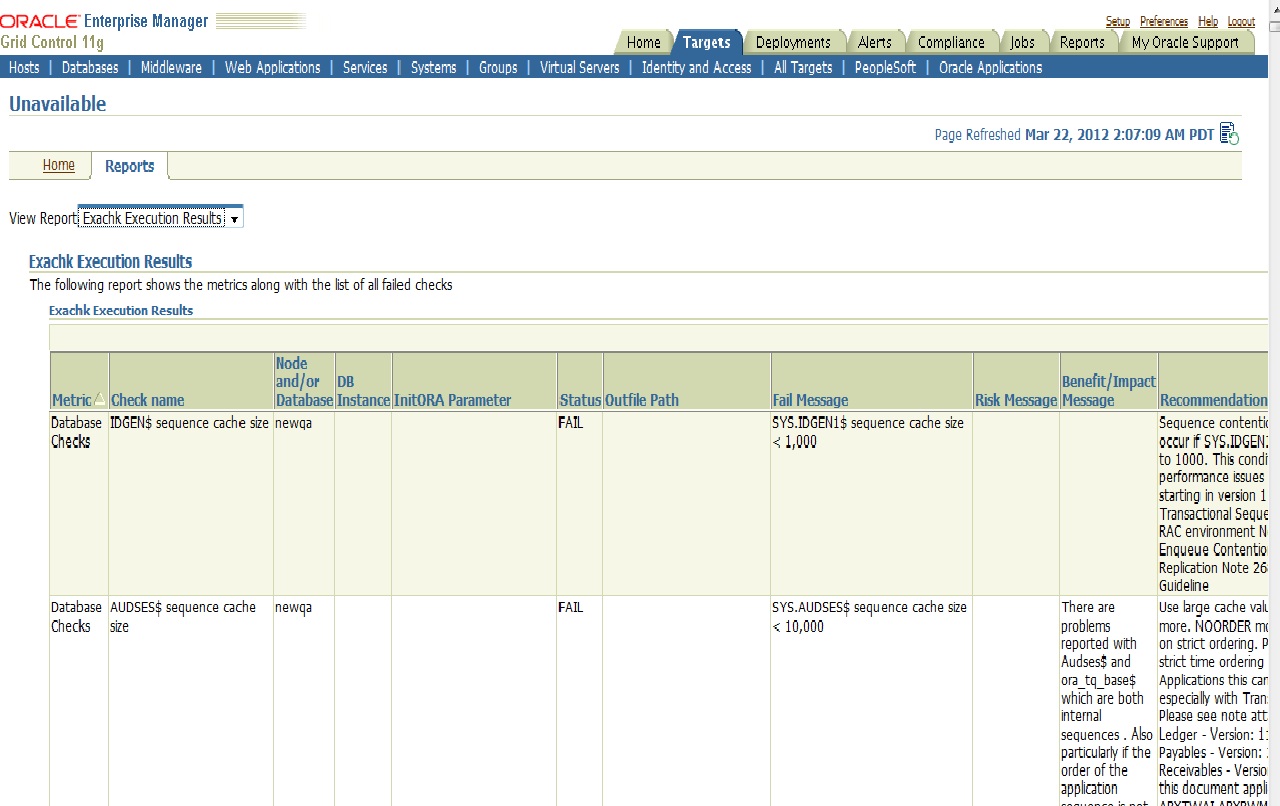The width and height of the screenshot is (1280, 806).
Task: Click the Help link
Action: click(x=1208, y=21)
